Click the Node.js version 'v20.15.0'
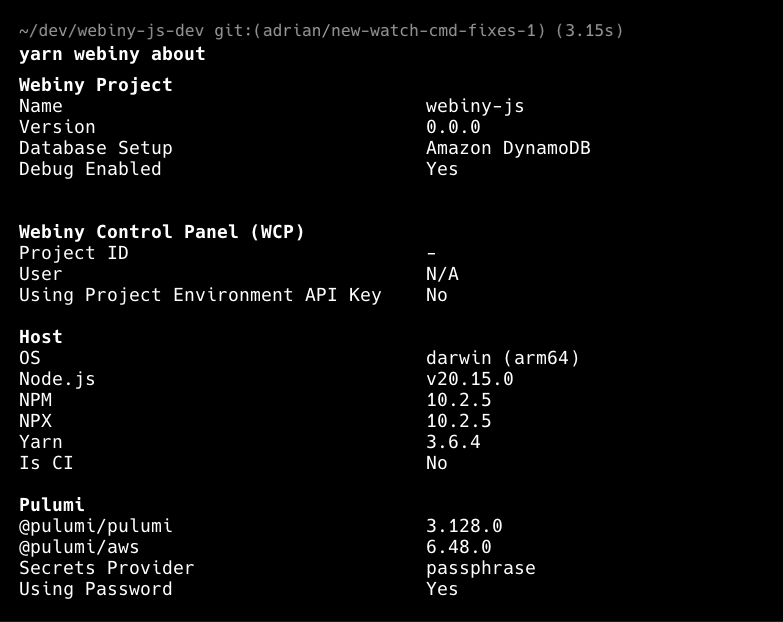This screenshot has width=783, height=622. [470, 379]
